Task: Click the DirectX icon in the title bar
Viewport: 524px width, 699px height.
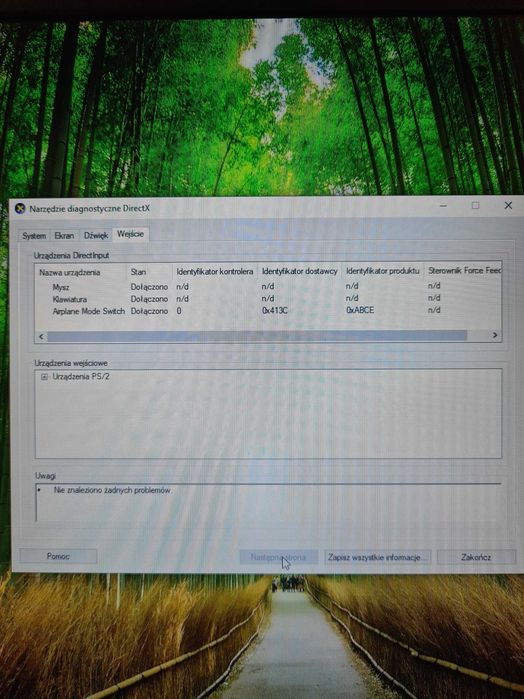Action: 20,209
